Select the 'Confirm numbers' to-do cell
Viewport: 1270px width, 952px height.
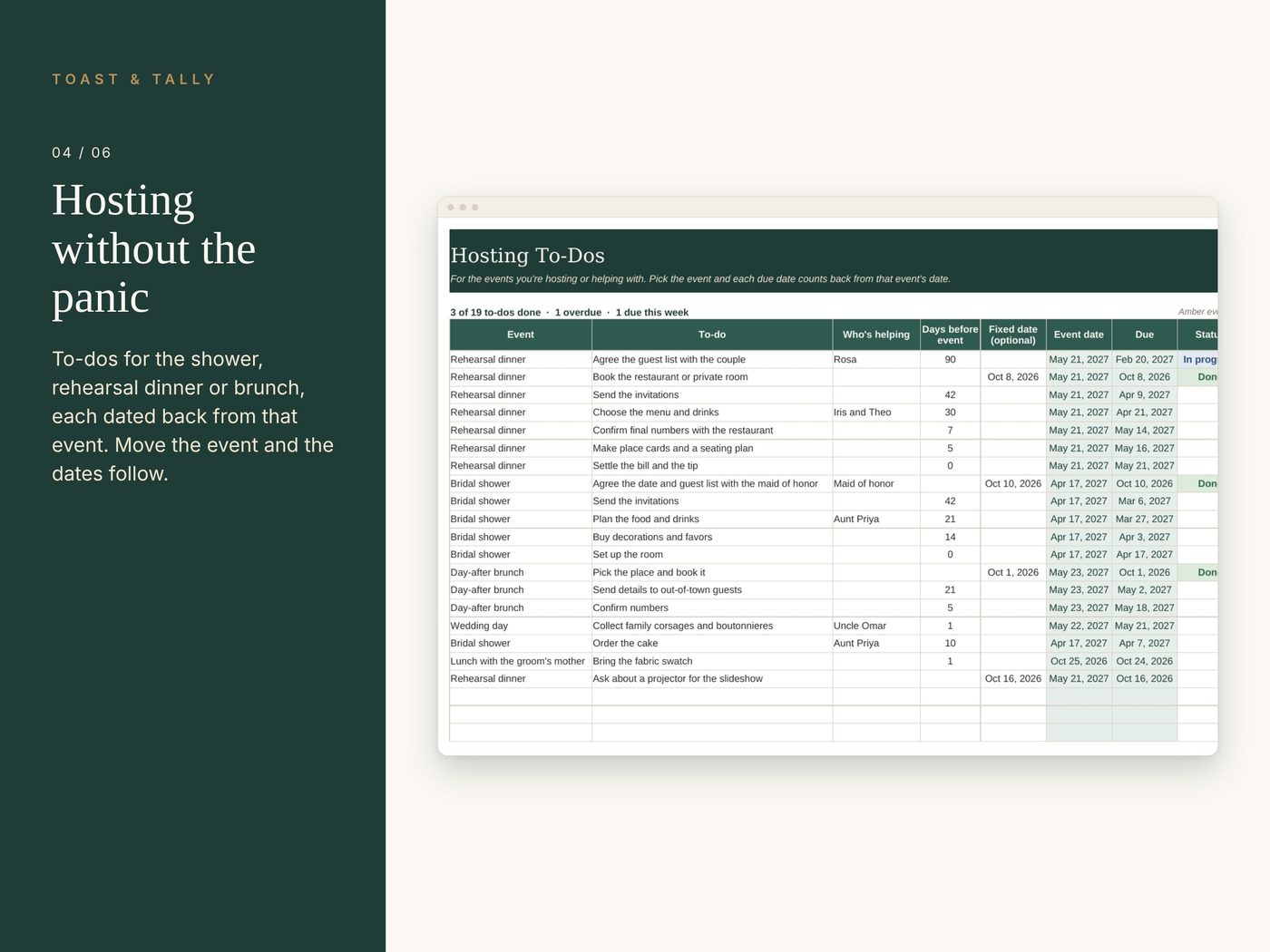712,608
